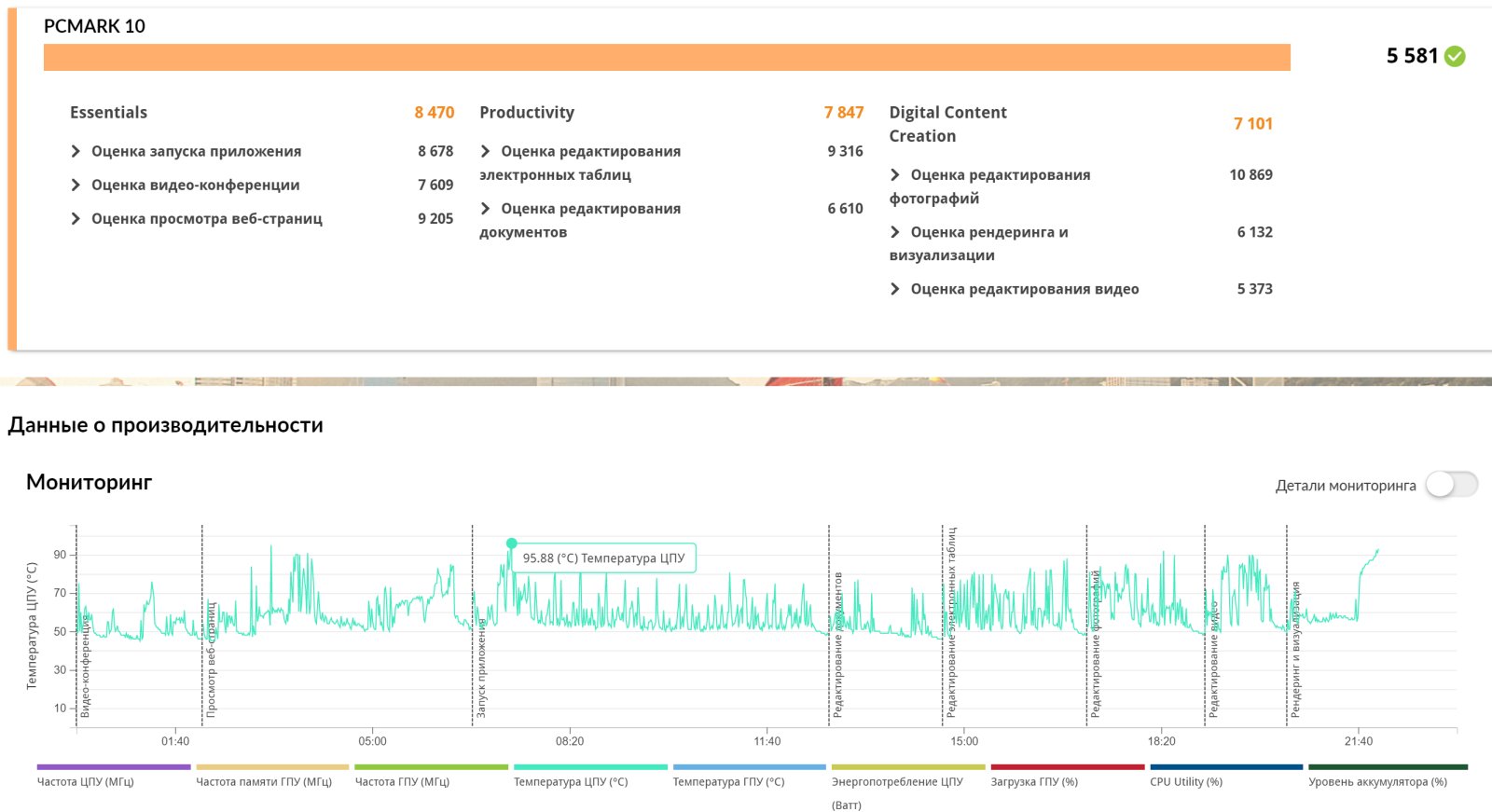Expand Оценка рендеринга и визуализации
The width and height of the screenshot is (1492, 812).
[895, 232]
